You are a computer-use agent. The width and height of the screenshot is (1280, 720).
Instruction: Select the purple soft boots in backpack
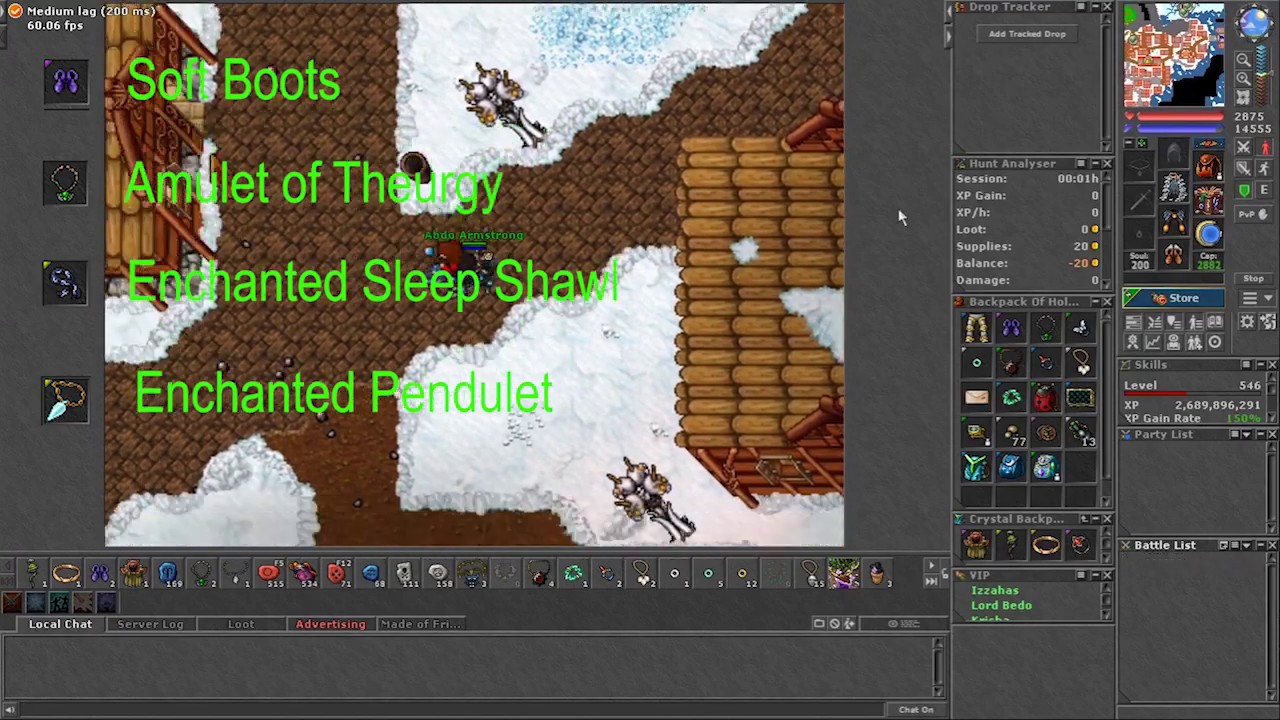pos(1011,327)
